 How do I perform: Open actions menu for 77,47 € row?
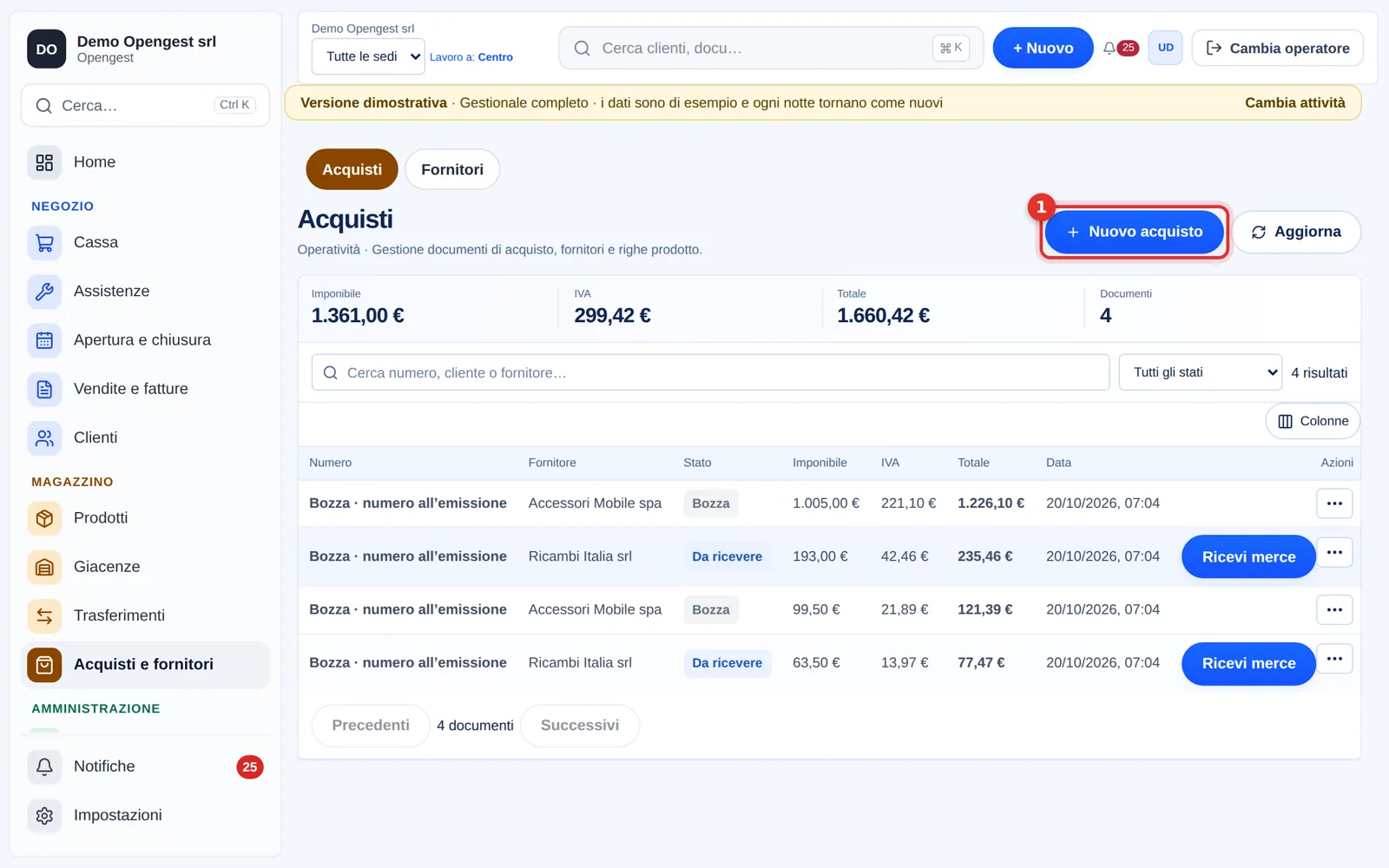click(1334, 659)
